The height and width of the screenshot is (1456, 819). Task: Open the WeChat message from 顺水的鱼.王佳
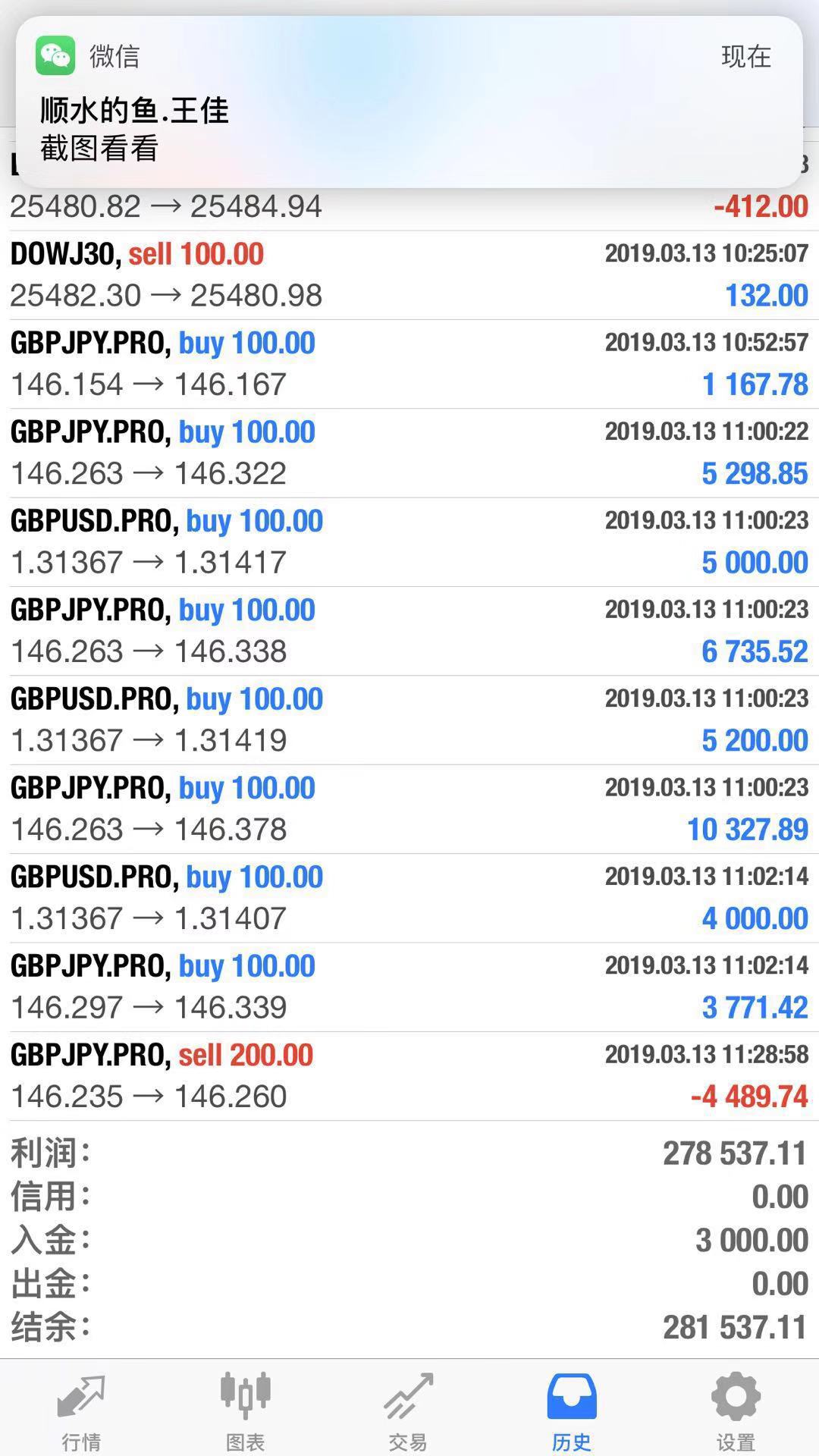(134, 111)
